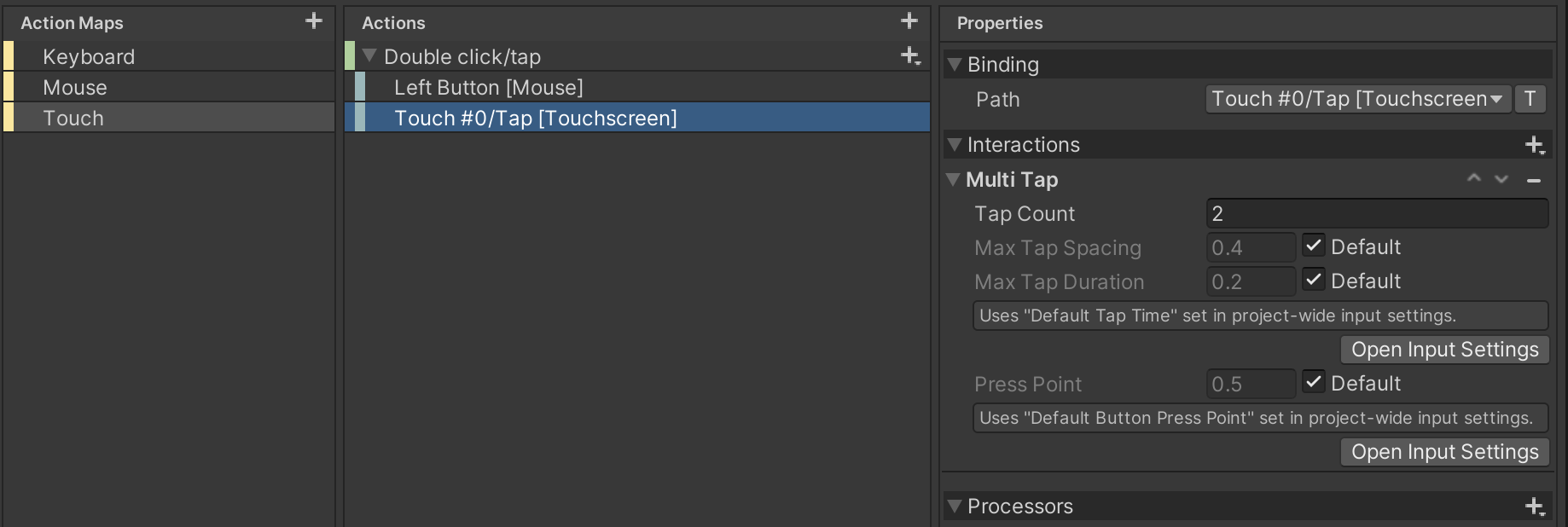Collapse the Binding section
The width and height of the screenshot is (1568, 527).
pyautogui.click(x=955, y=65)
